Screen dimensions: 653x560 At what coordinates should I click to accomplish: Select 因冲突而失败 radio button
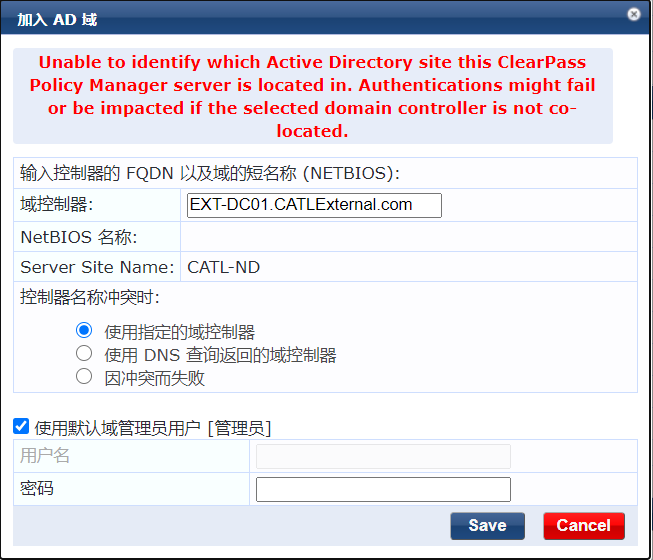pyautogui.click(x=85, y=377)
